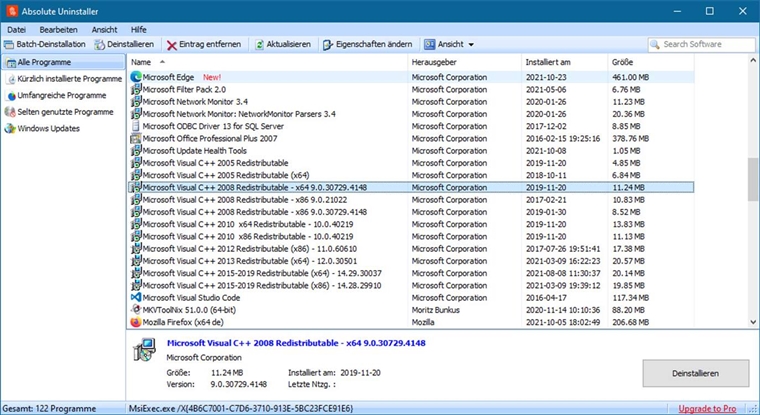Click the red X Eintrag entfernen icon
Viewport: 760px width, 415px height.
(172, 45)
